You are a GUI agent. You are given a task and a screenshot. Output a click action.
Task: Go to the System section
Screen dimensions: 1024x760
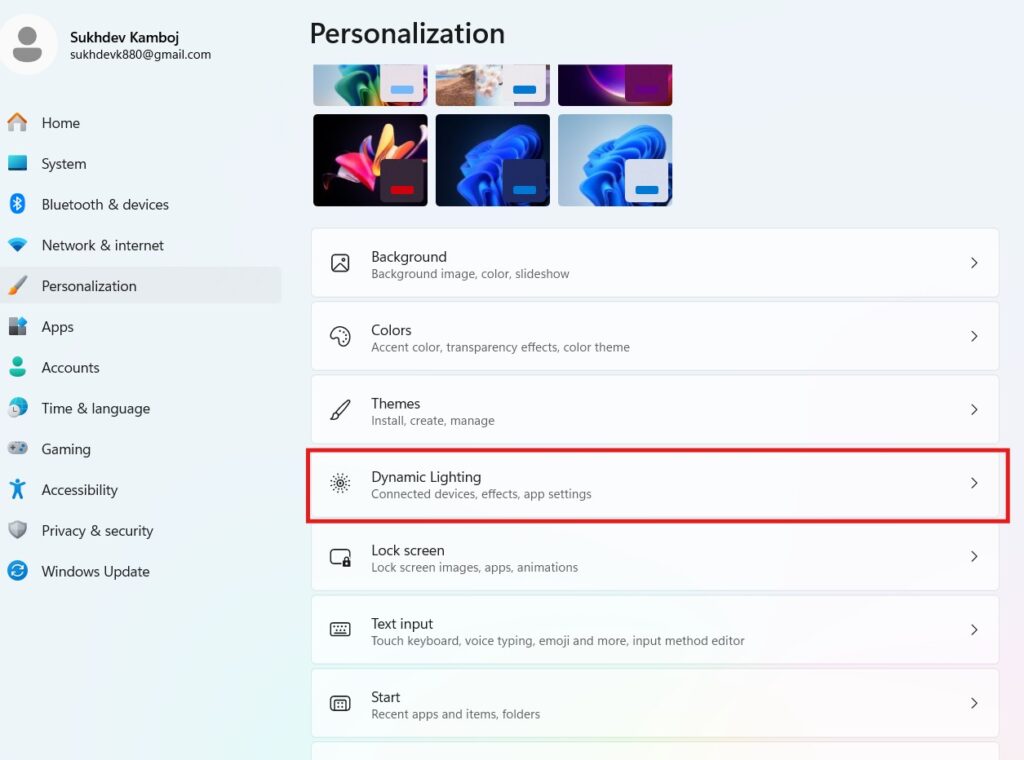point(64,164)
